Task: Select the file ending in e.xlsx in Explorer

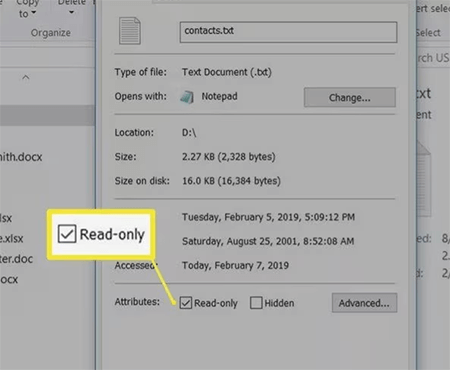Action: point(12,238)
